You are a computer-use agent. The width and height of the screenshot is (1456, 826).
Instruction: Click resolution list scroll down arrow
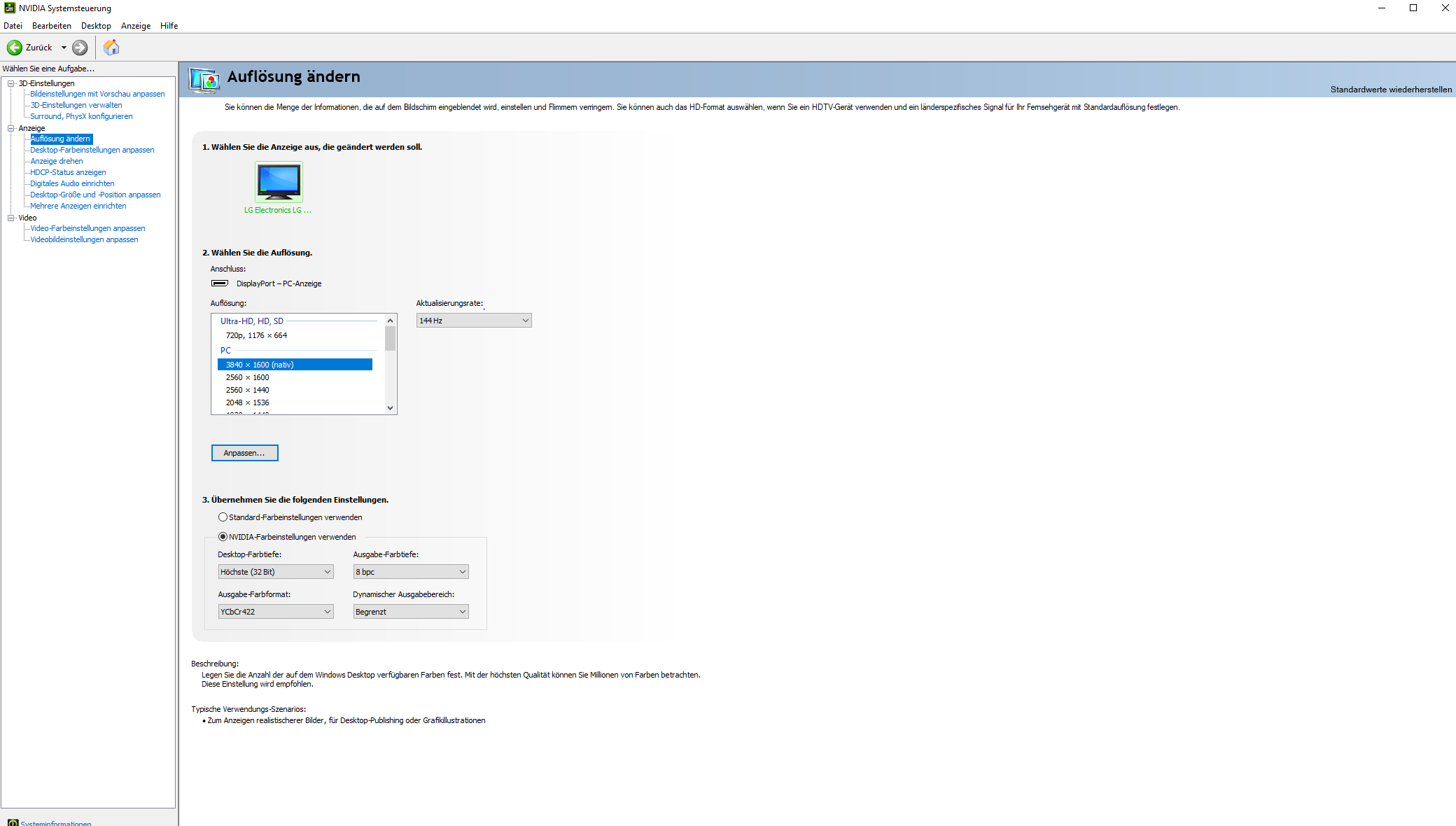coord(391,407)
